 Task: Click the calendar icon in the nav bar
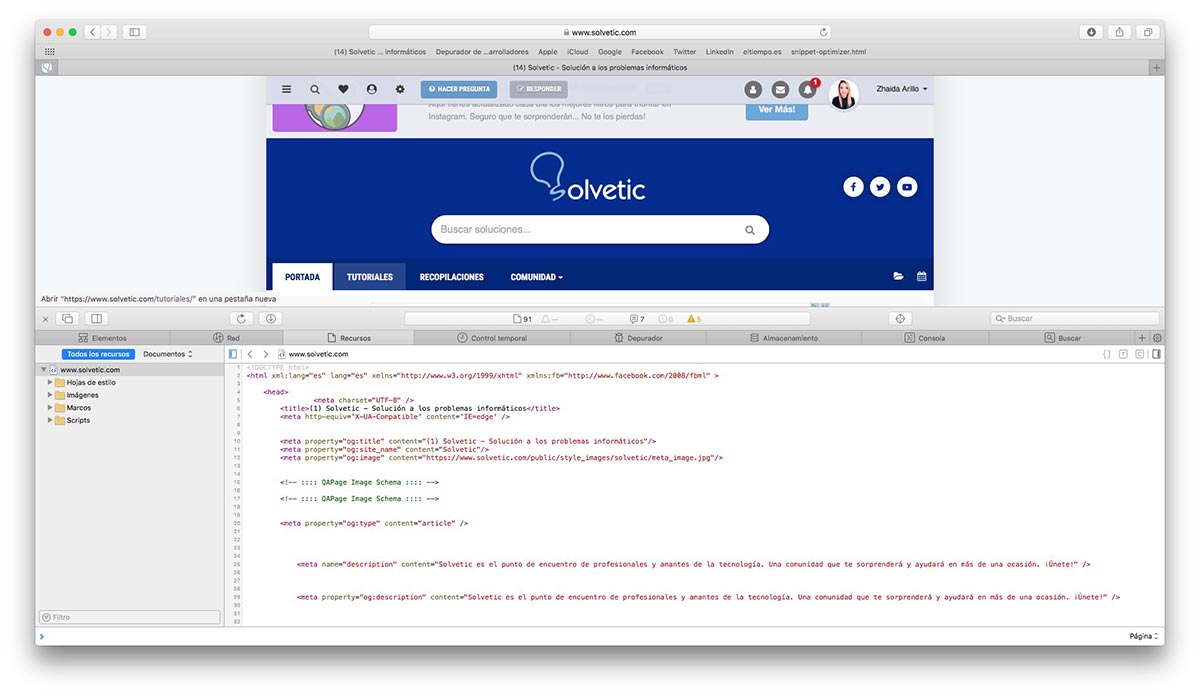922,276
